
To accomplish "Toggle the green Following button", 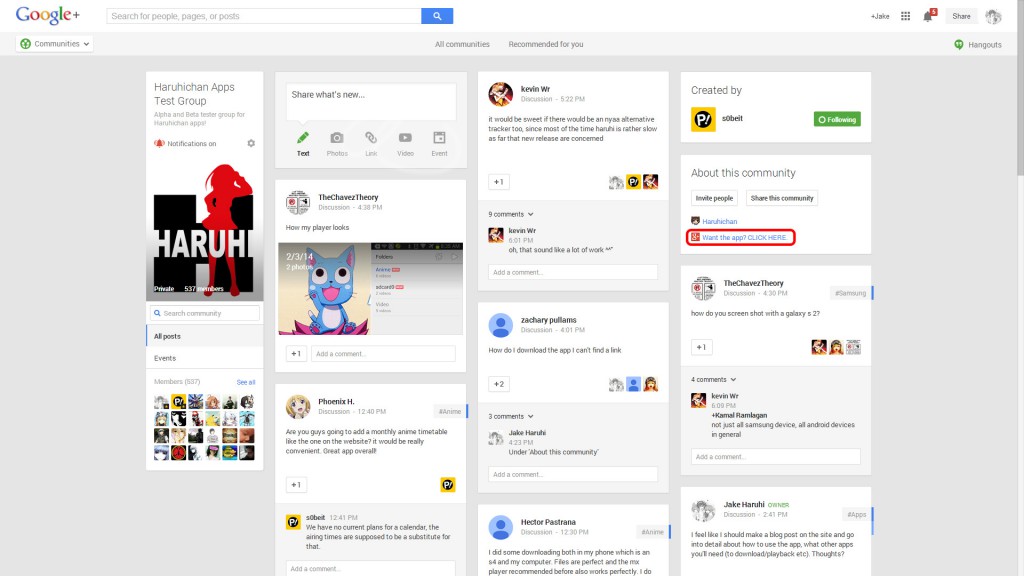I will pyautogui.click(x=837, y=119).
